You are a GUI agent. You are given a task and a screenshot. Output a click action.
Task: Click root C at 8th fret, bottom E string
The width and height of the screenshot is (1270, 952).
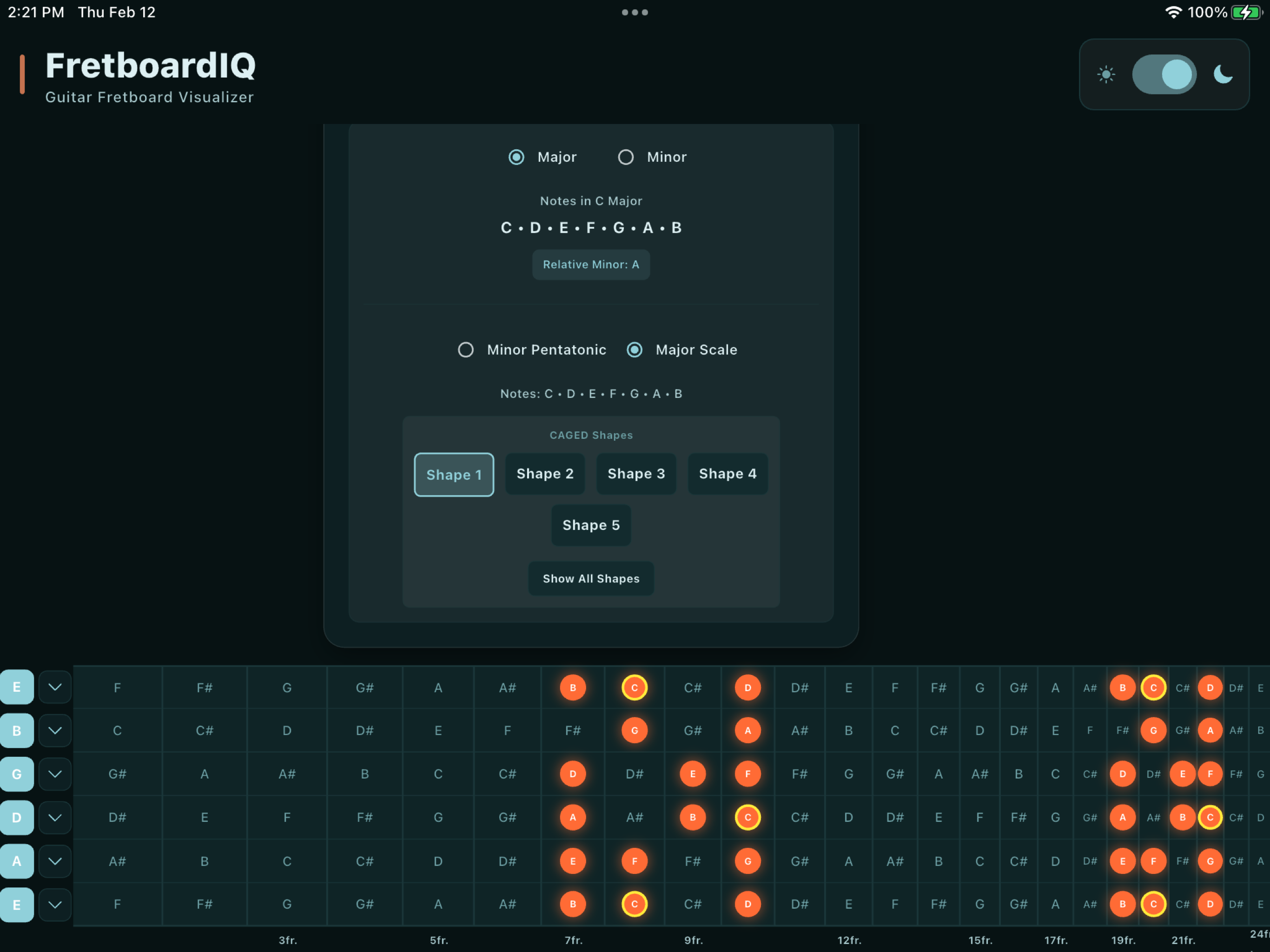coord(635,904)
